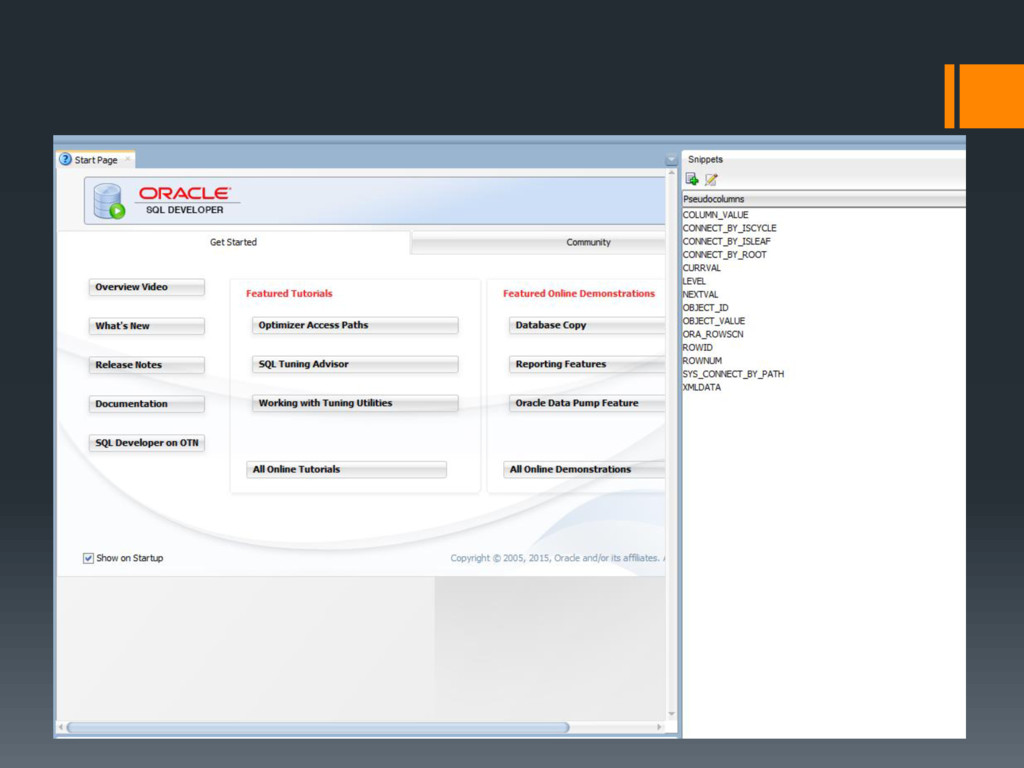Select the ROWNUM snippet

[702, 360]
